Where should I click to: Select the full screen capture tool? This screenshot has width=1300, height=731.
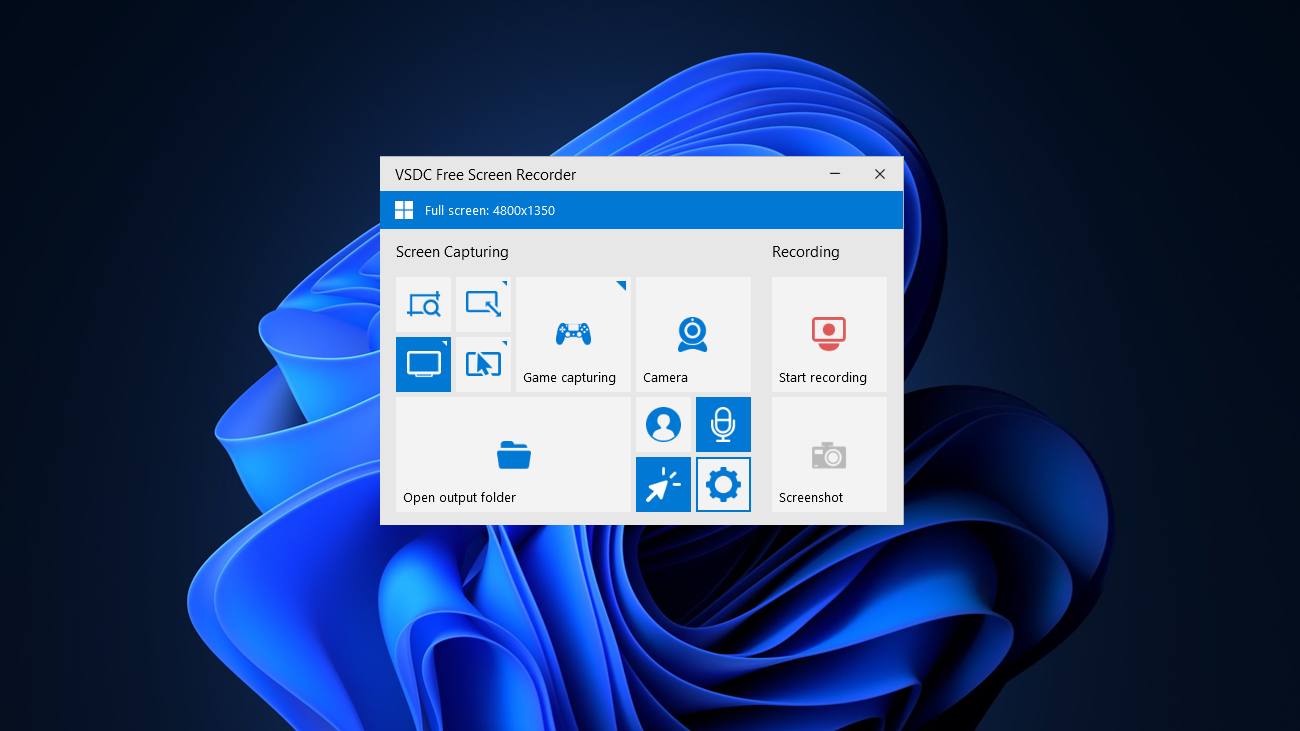tap(423, 364)
